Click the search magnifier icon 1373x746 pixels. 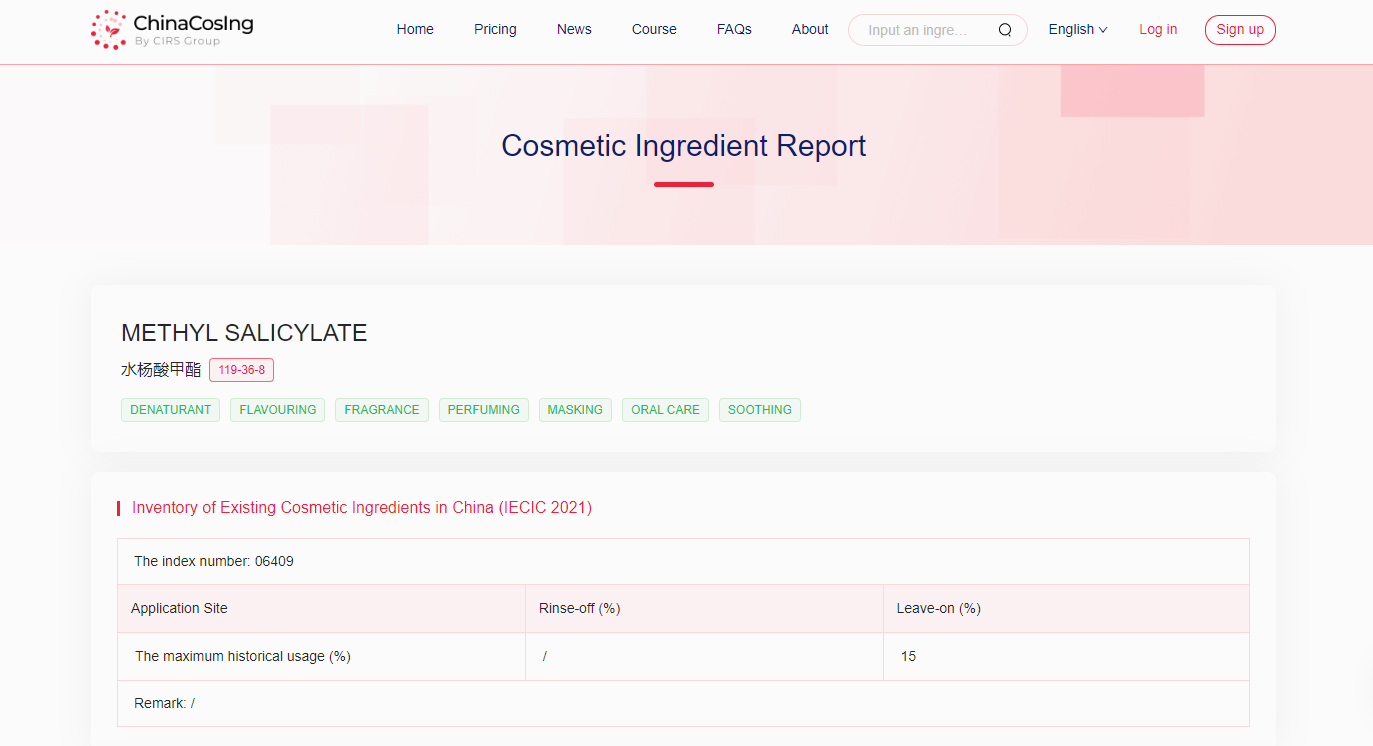[x=1004, y=30]
